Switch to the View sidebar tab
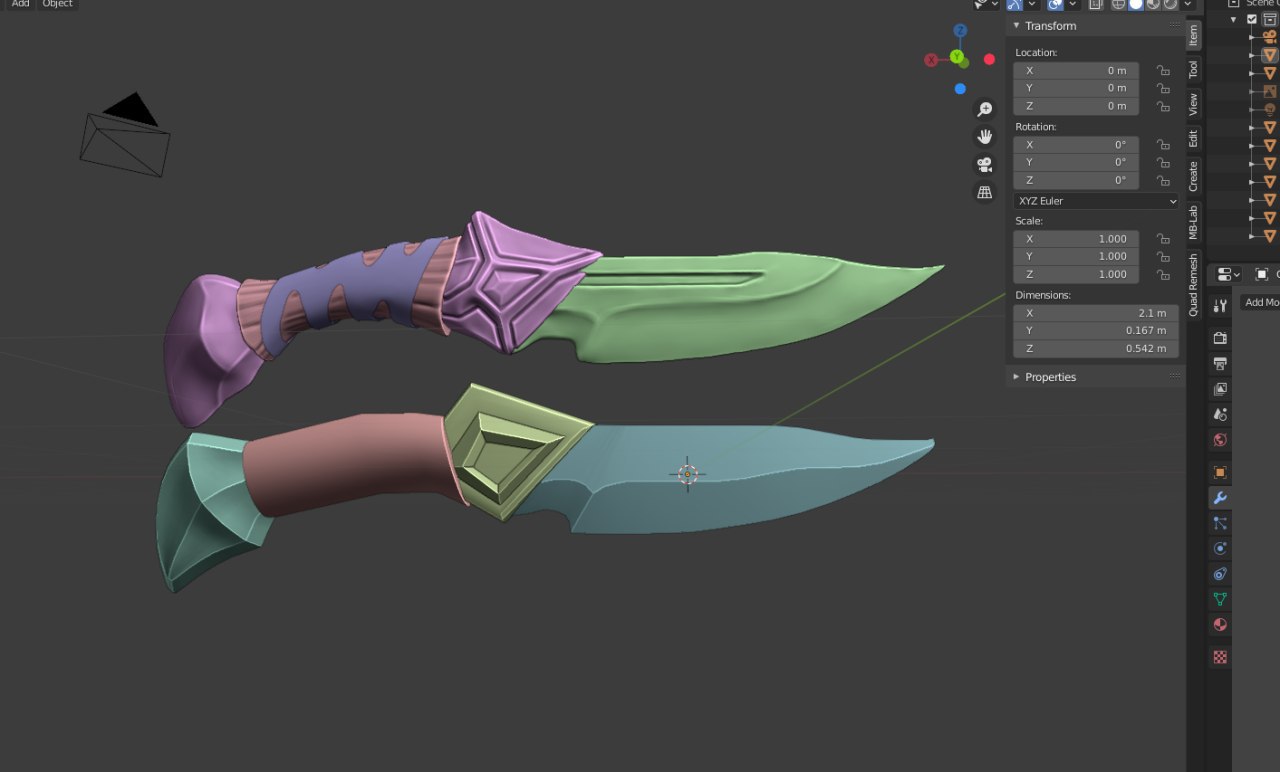The width and height of the screenshot is (1280, 772). click(1194, 104)
